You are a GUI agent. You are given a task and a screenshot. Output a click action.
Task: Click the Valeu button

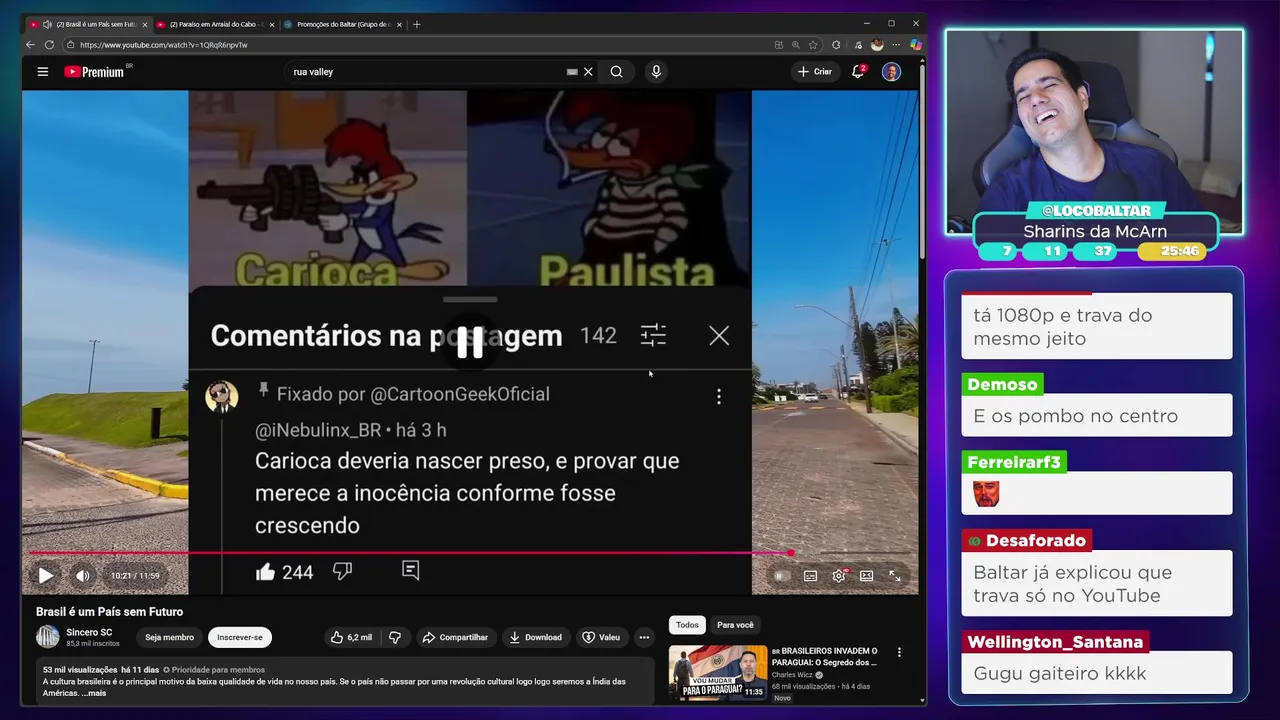click(601, 637)
